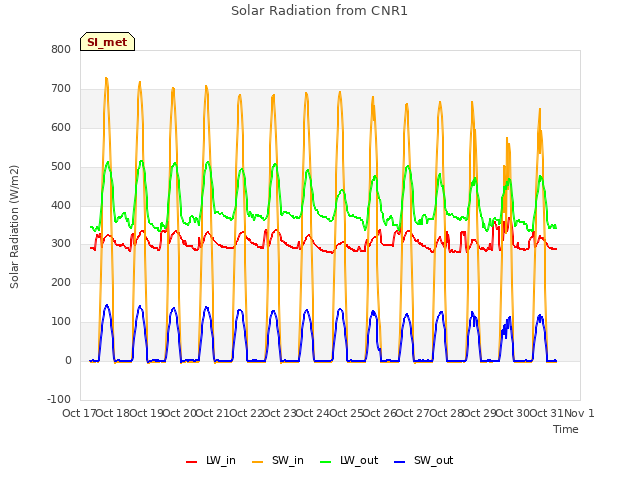Click the Oct 18 x-axis label

[113, 413]
